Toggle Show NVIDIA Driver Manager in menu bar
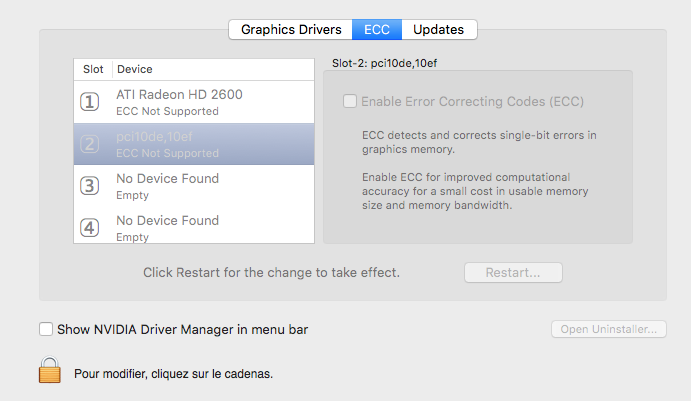This screenshot has width=691, height=401. click(46, 329)
